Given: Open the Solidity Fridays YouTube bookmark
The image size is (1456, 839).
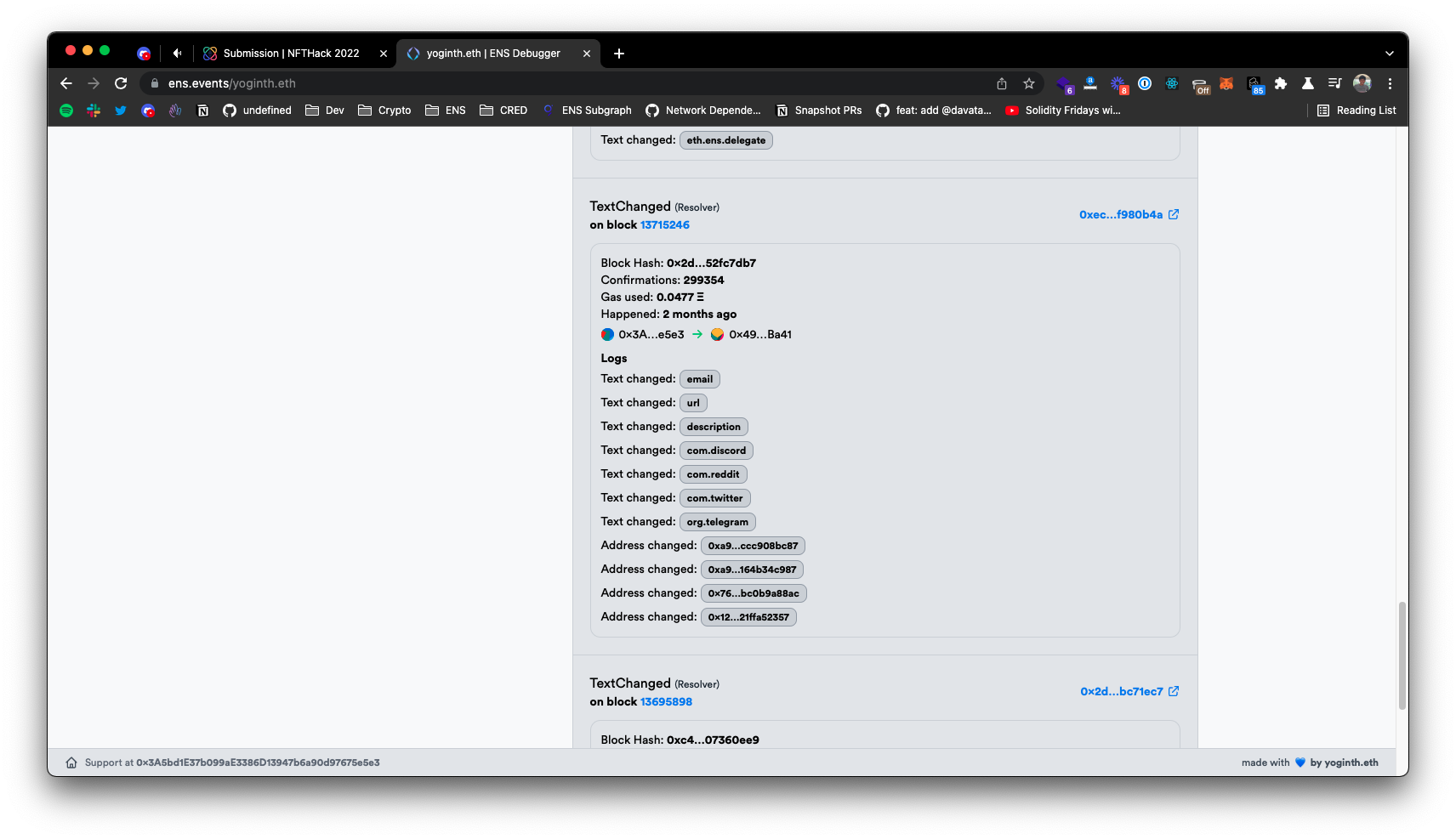Looking at the screenshot, I should [x=1063, y=111].
